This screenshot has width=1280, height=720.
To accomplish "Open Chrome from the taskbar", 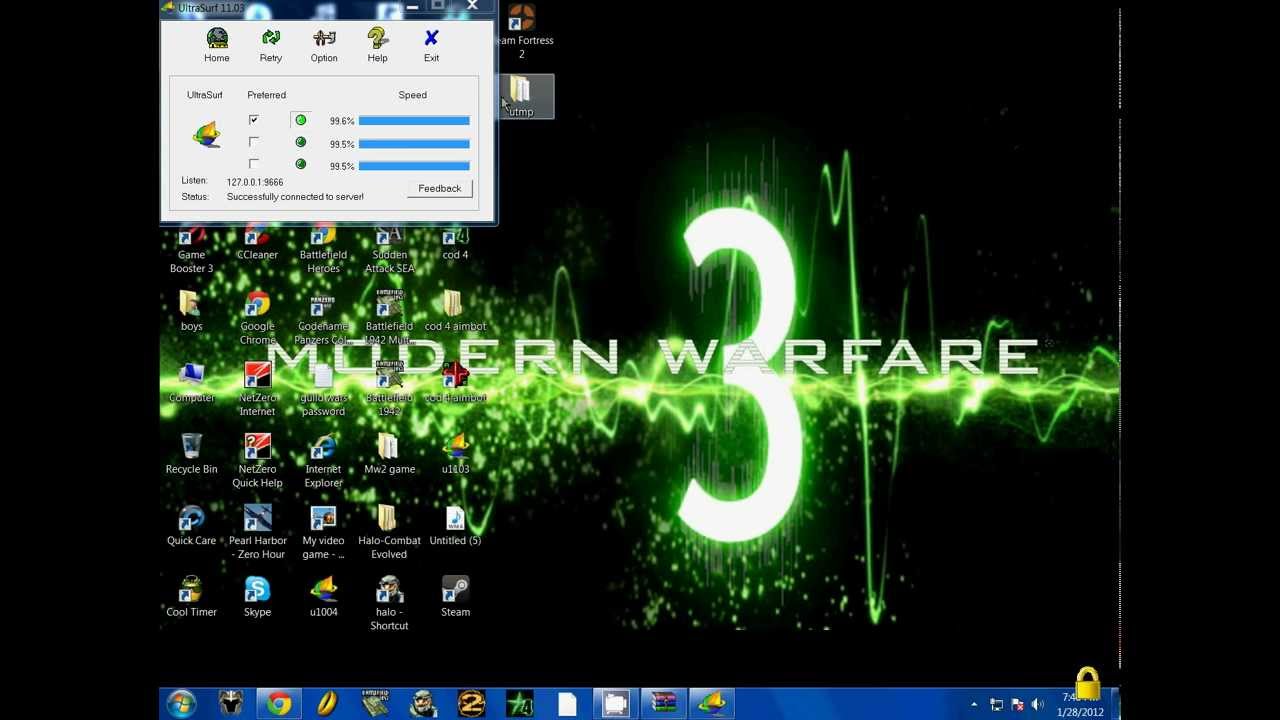I will point(279,704).
